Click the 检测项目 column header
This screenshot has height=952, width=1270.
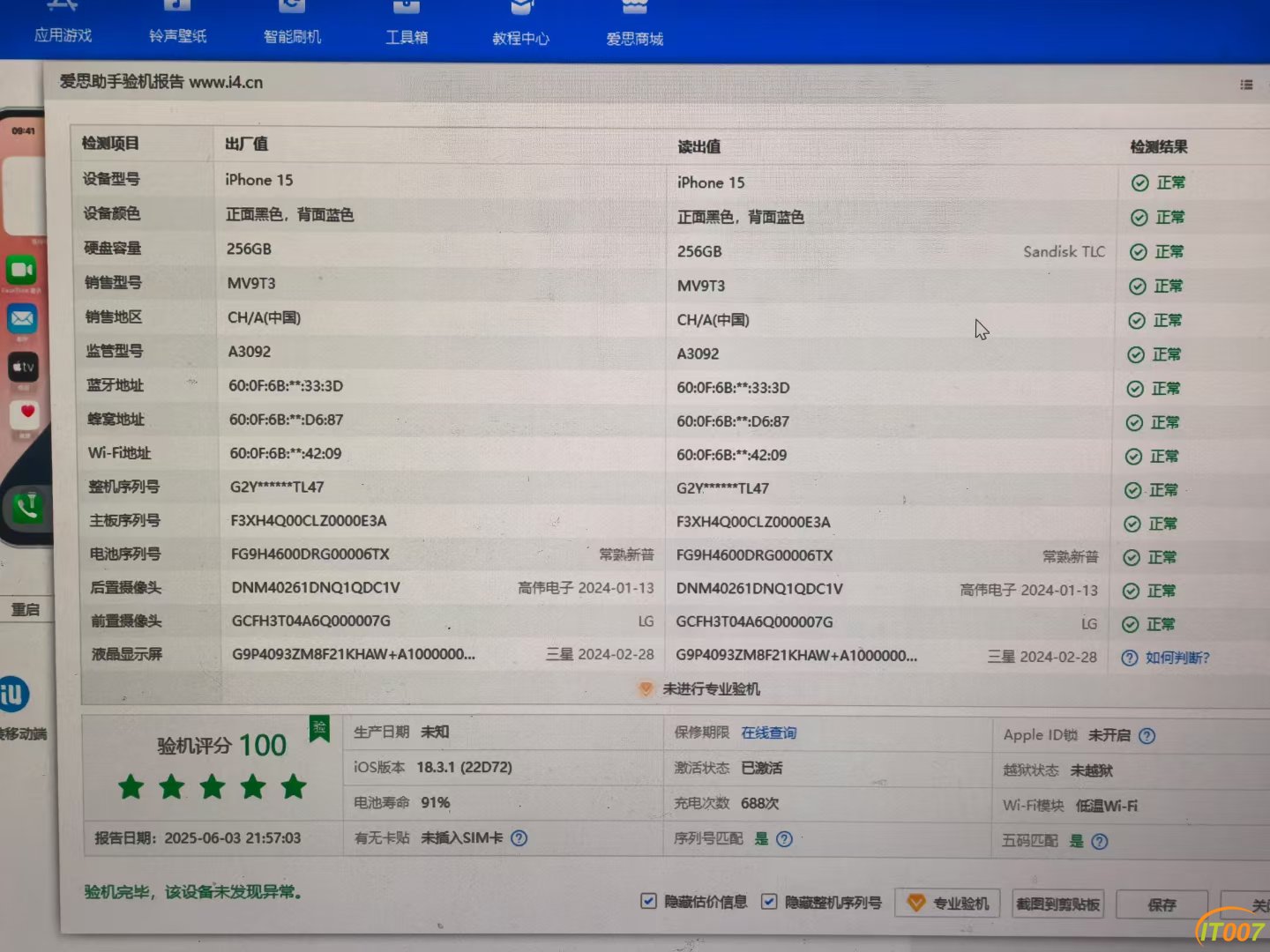click(110, 144)
